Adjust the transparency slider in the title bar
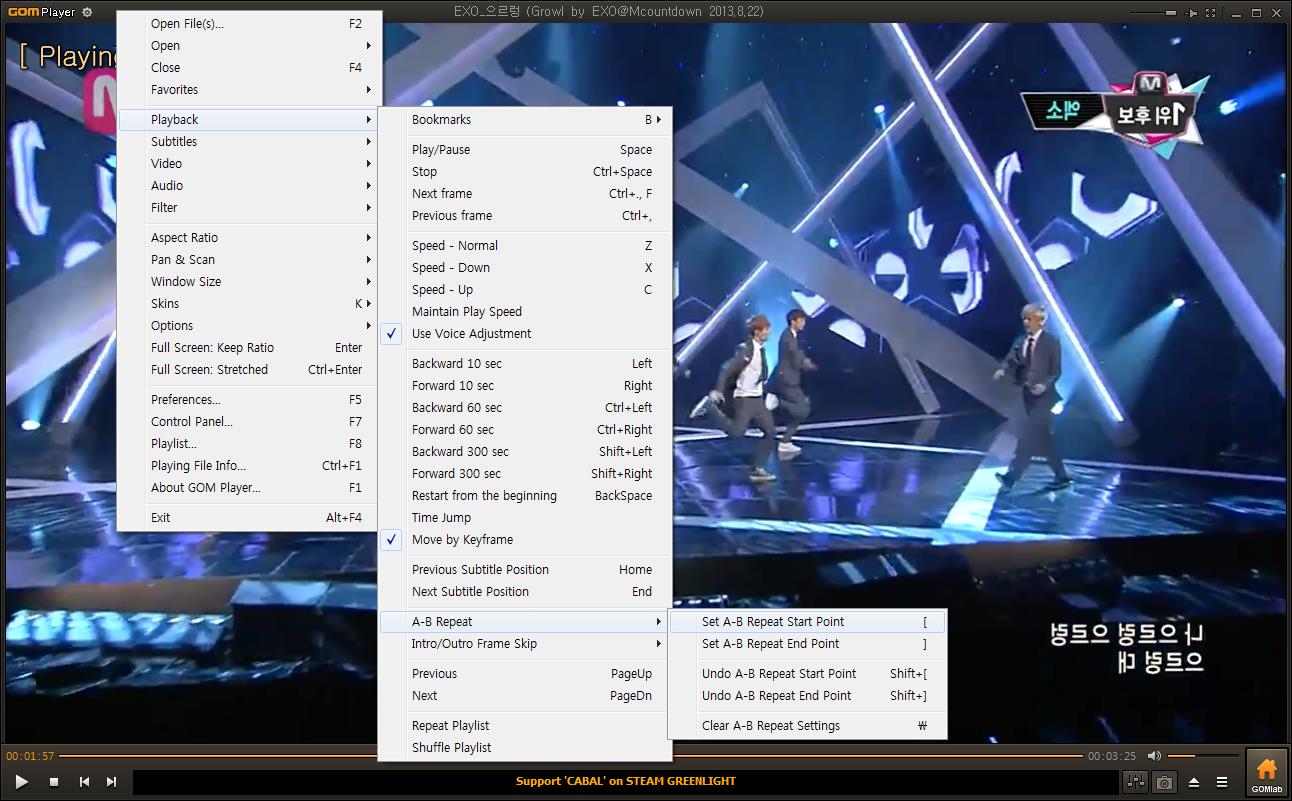1292x801 pixels. click(1154, 12)
